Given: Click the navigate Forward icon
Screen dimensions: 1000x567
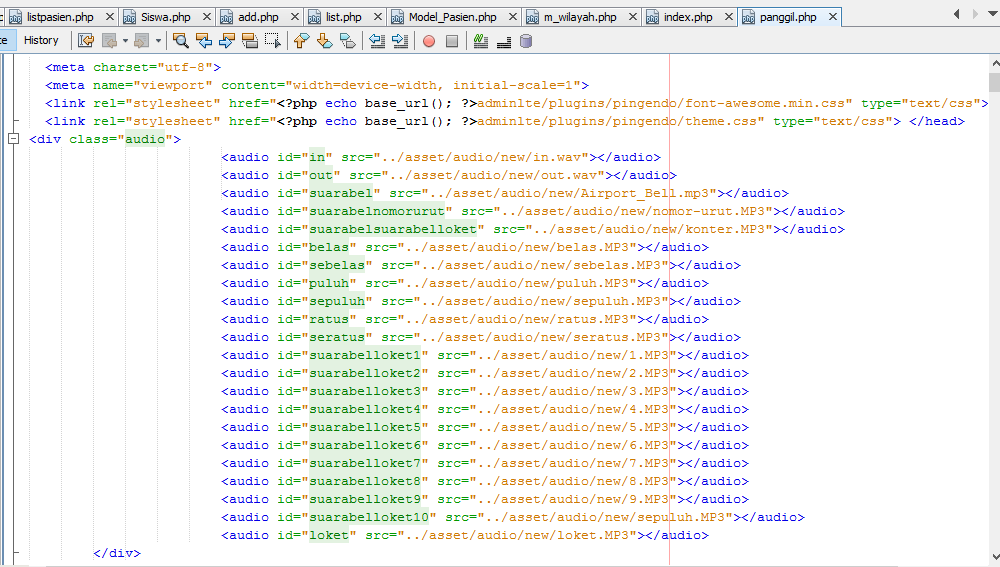Looking at the screenshot, I should click(142, 41).
